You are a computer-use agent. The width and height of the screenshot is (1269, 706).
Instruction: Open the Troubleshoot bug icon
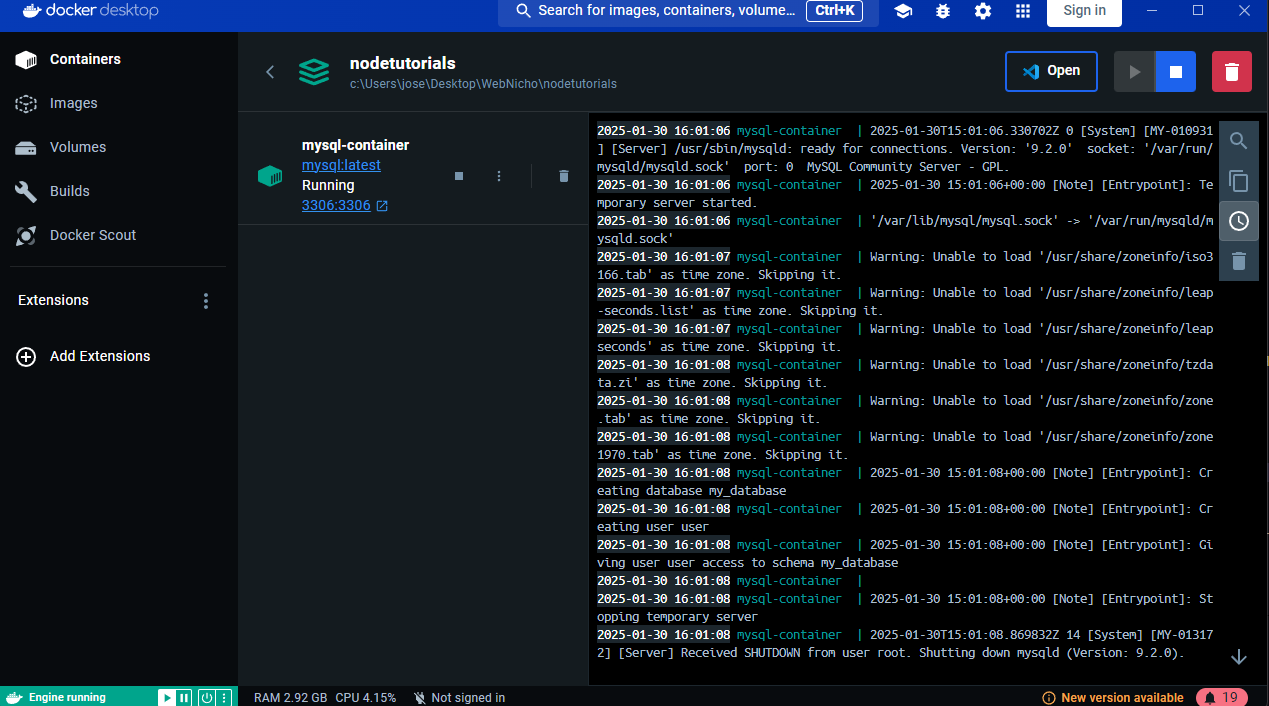click(x=943, y=11)
